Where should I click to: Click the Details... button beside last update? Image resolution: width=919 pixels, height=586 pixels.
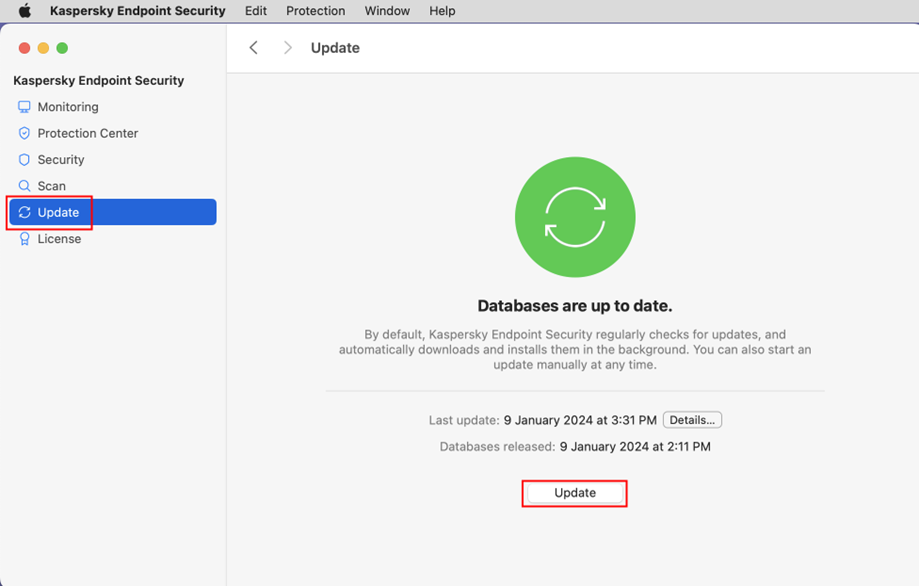pyautogui.click(x=692, y=420)
